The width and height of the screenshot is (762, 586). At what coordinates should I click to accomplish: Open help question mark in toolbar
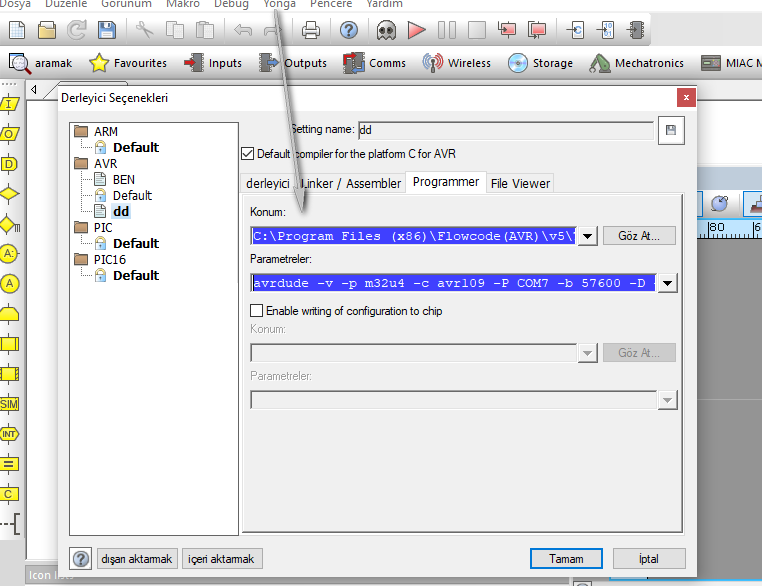pos(348,30)
